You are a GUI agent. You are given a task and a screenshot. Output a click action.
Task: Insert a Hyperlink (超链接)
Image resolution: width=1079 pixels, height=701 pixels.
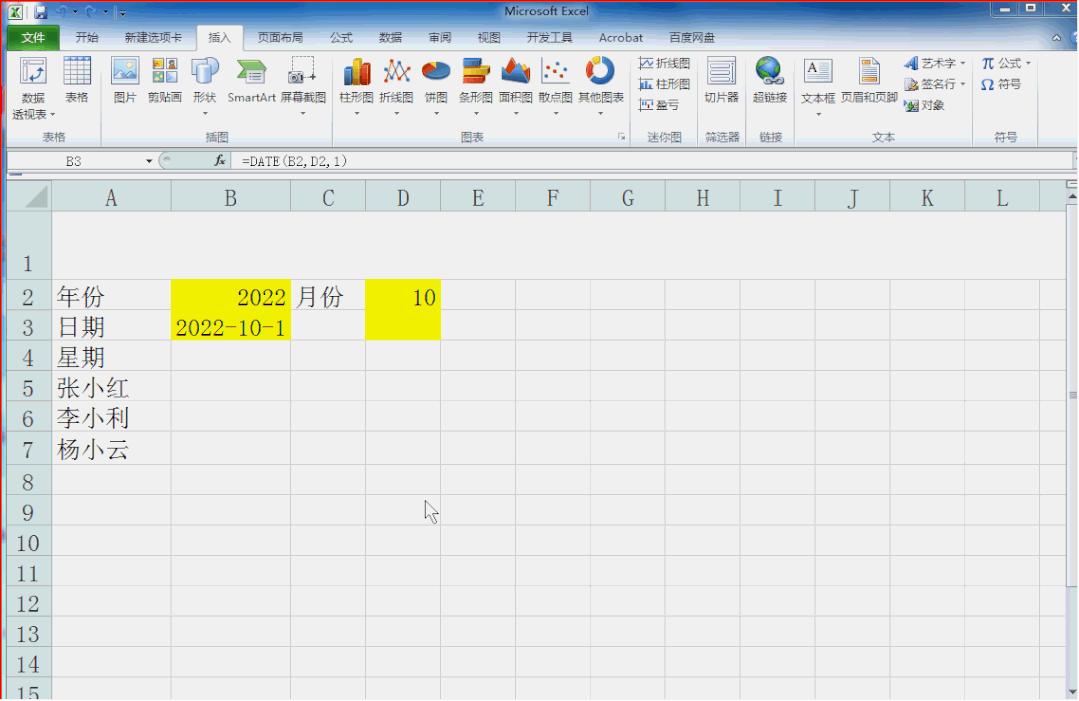(769, 81)
